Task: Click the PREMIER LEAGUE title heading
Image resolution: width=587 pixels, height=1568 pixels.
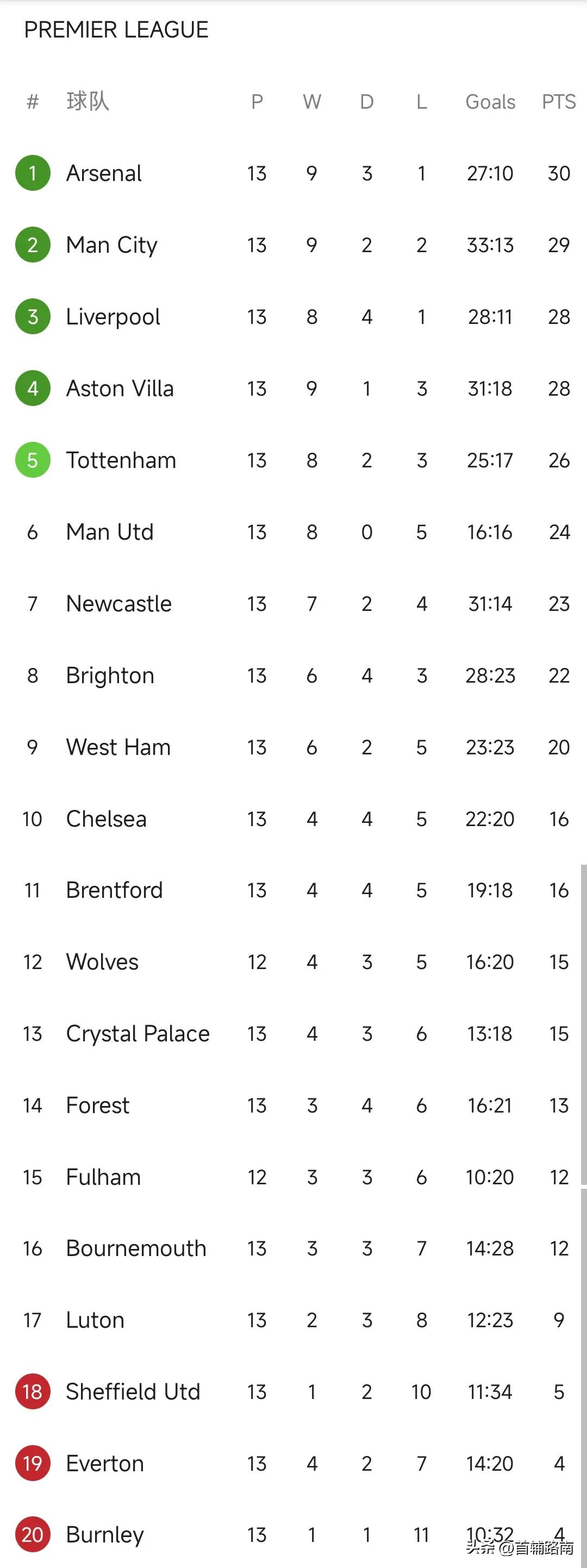Action: tap(116, 30)
